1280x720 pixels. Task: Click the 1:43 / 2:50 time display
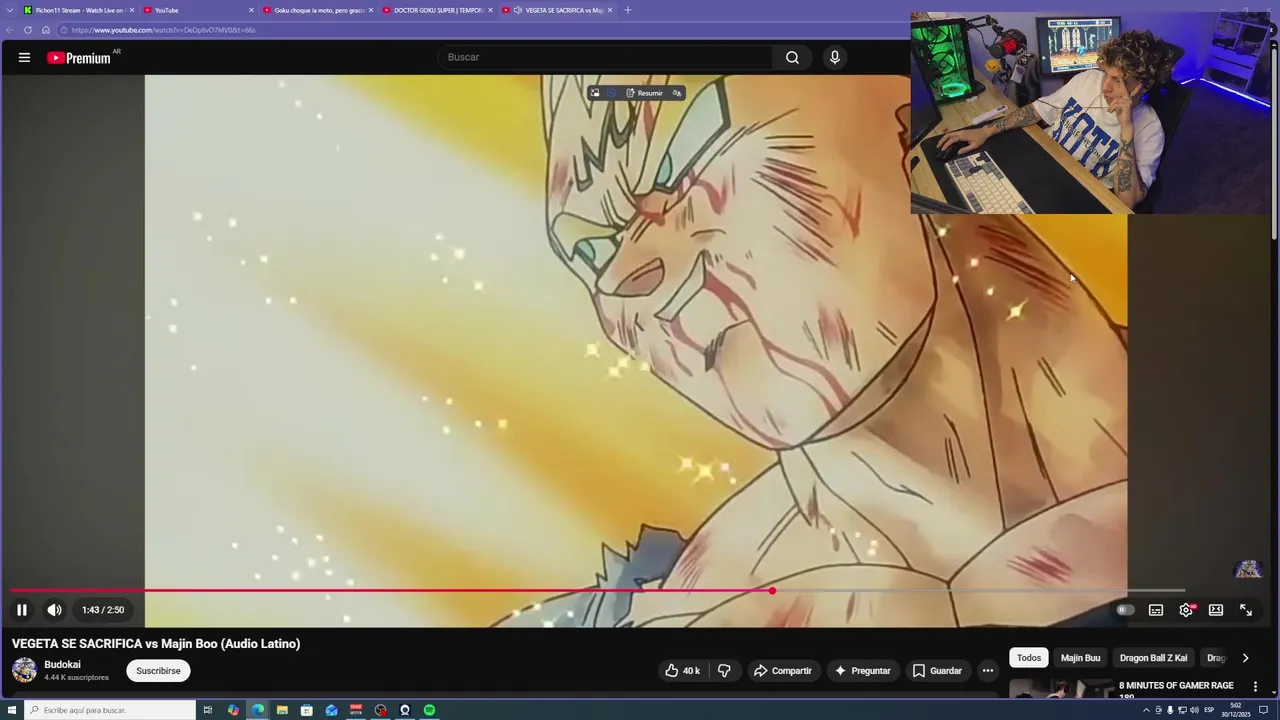click(x=103, y=610)
